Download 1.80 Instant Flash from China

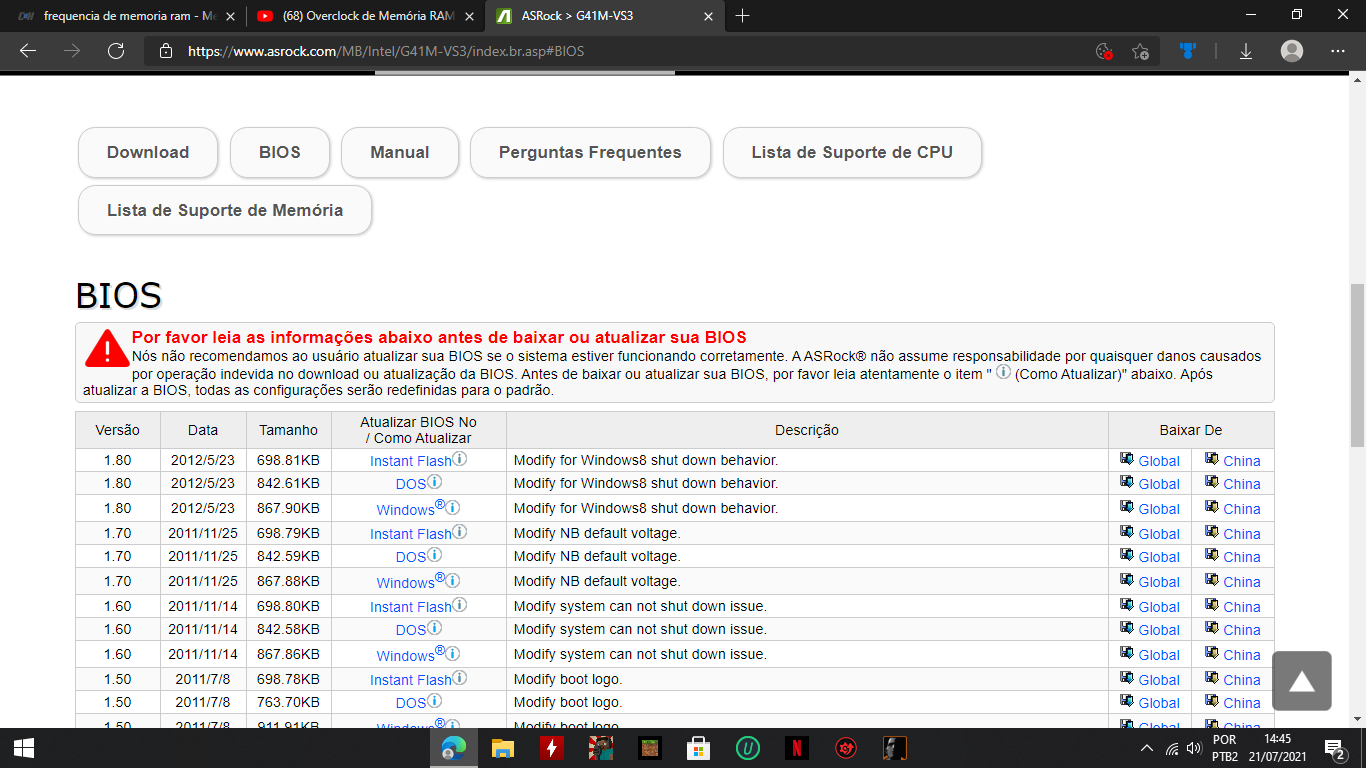coord(1242,461)
